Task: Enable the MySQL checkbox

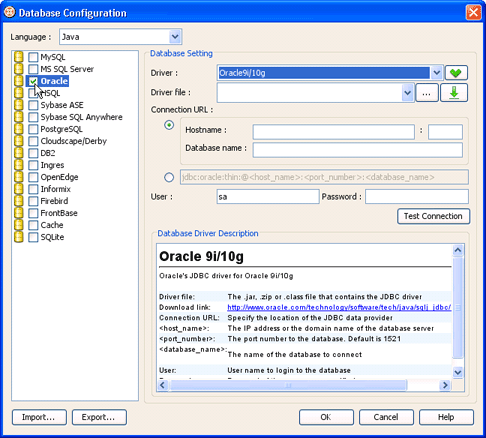Action: [x=33, y=57]
